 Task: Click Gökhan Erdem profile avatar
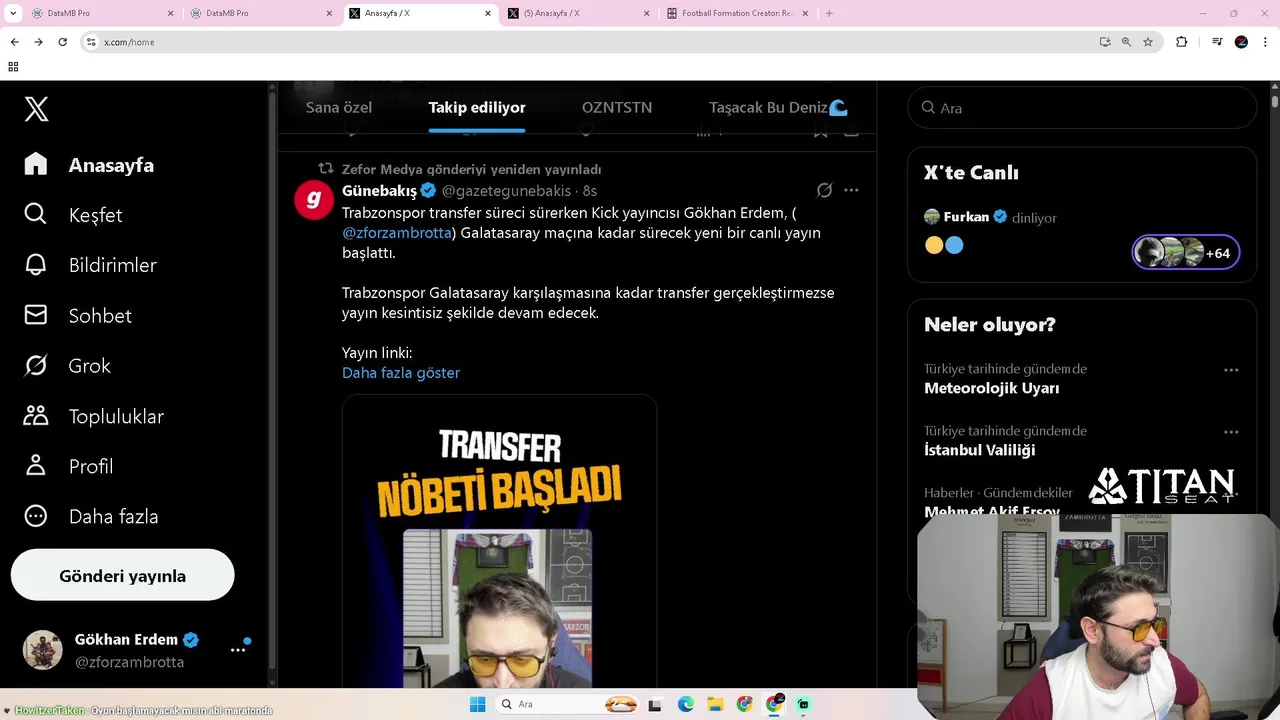[43, 650]
